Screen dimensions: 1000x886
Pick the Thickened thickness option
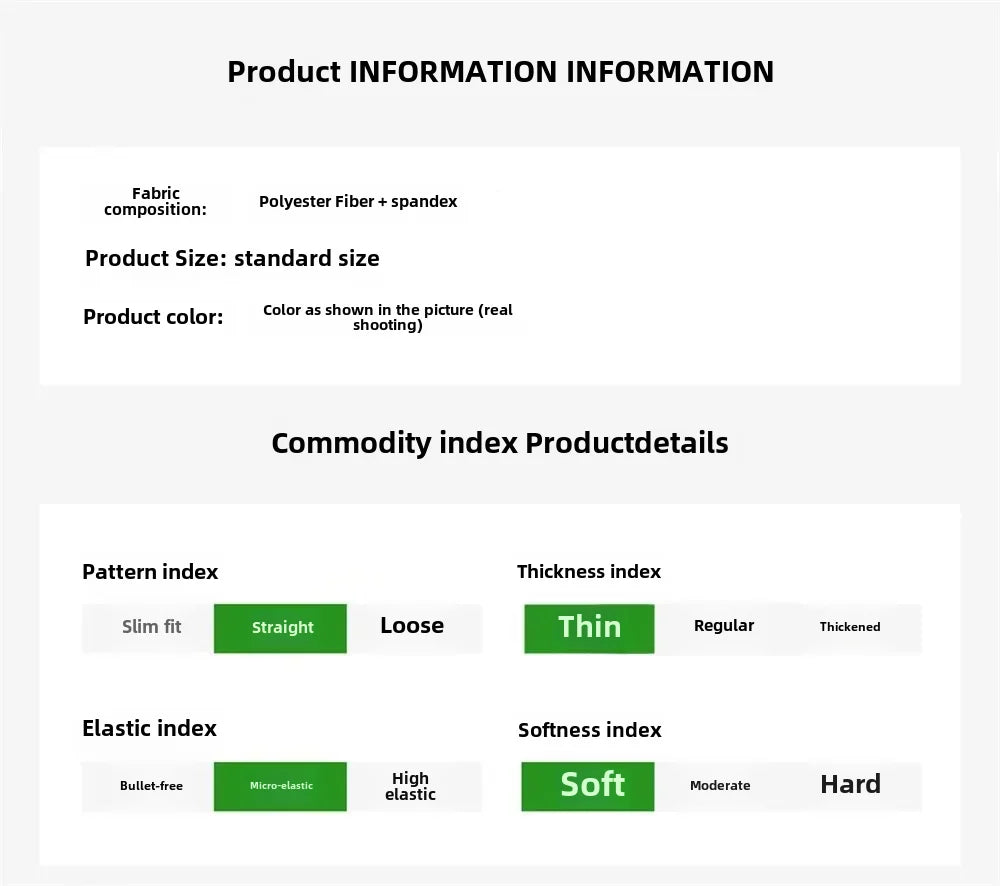click(x=849, y=627)
